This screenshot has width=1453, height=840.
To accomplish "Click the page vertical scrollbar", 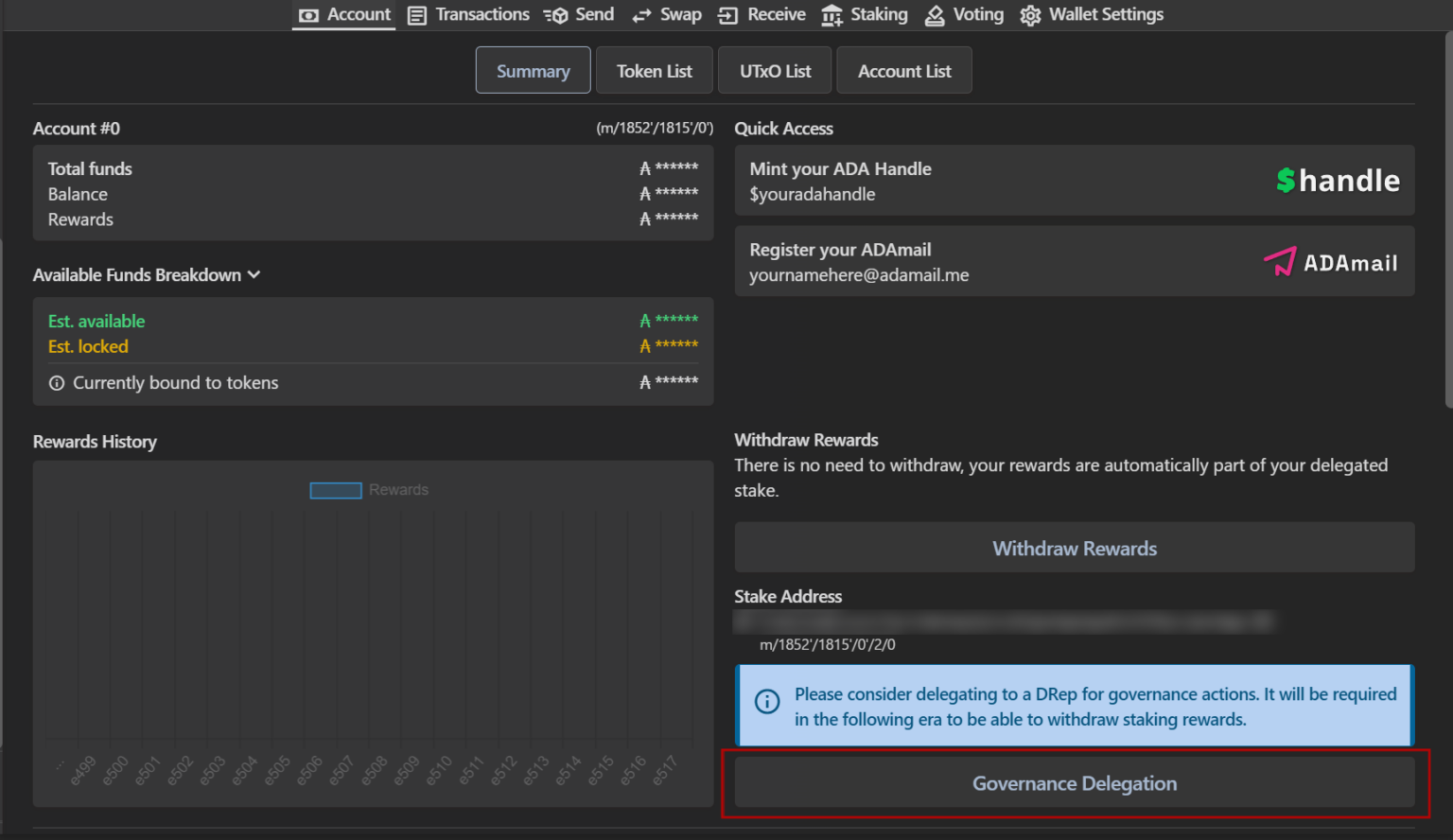I will click(1447, 218).
